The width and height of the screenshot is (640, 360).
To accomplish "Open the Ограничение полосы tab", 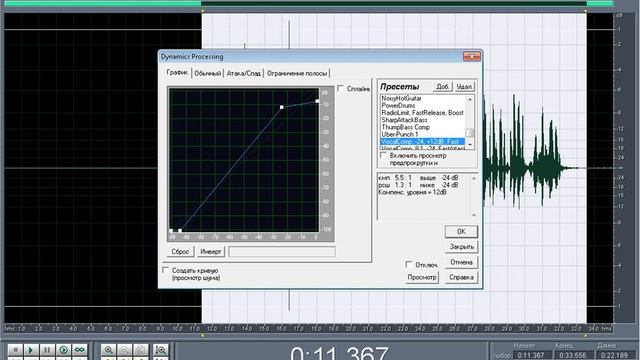I will 297,73.
